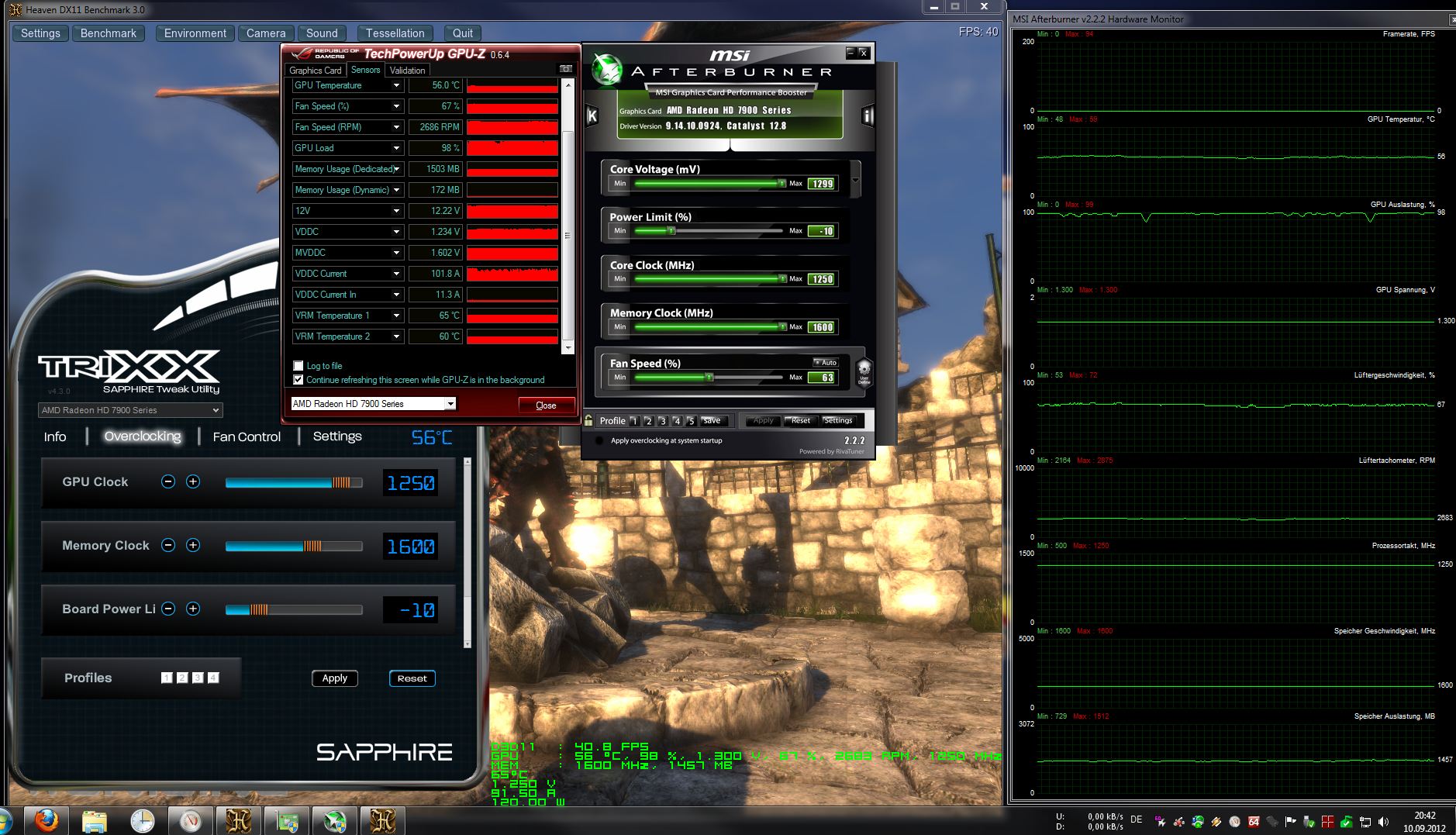Increase Board Power Limit with plus icon
Image resolution: width=1456 pixels, height=835 pixels.
point(193,609)
